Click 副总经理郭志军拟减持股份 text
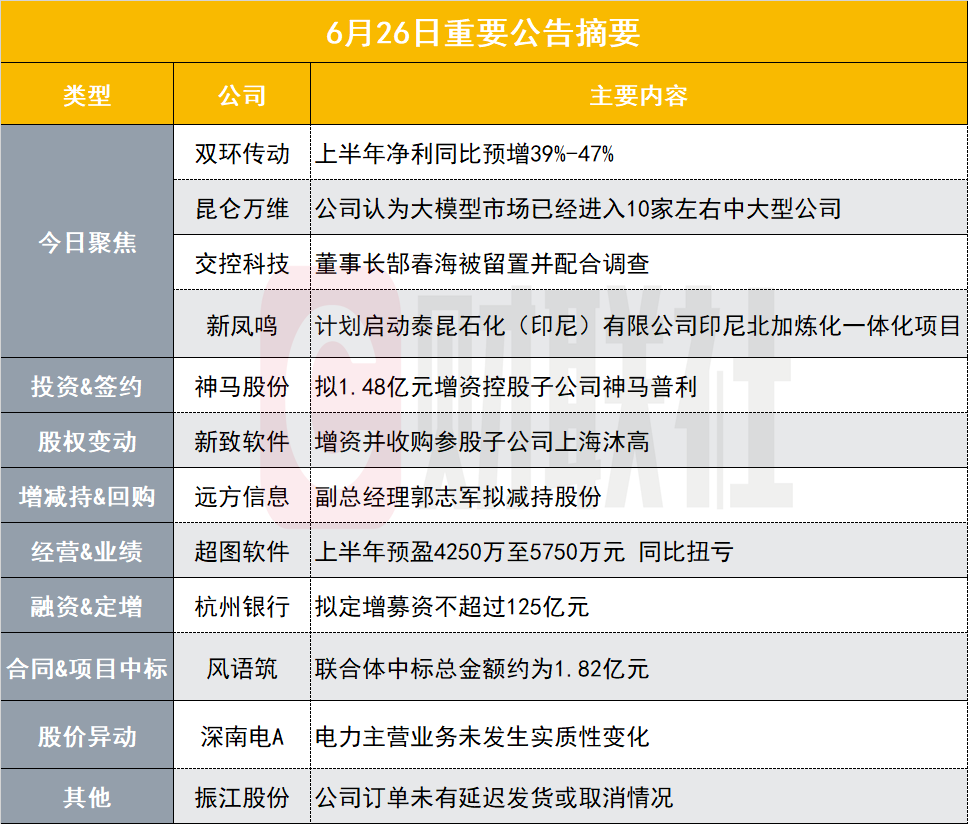Screen dimensions: 968x824 point(458,496)
